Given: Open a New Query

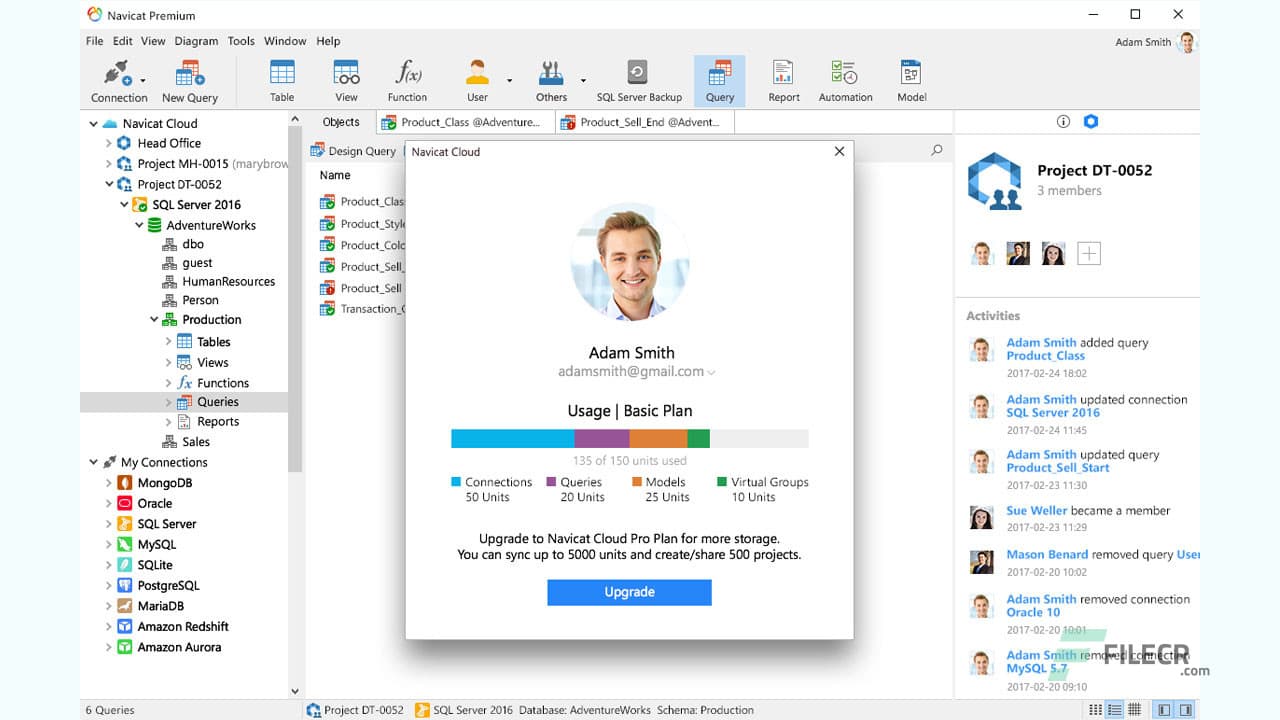Looking at the screenshot, I should [189, 80].
